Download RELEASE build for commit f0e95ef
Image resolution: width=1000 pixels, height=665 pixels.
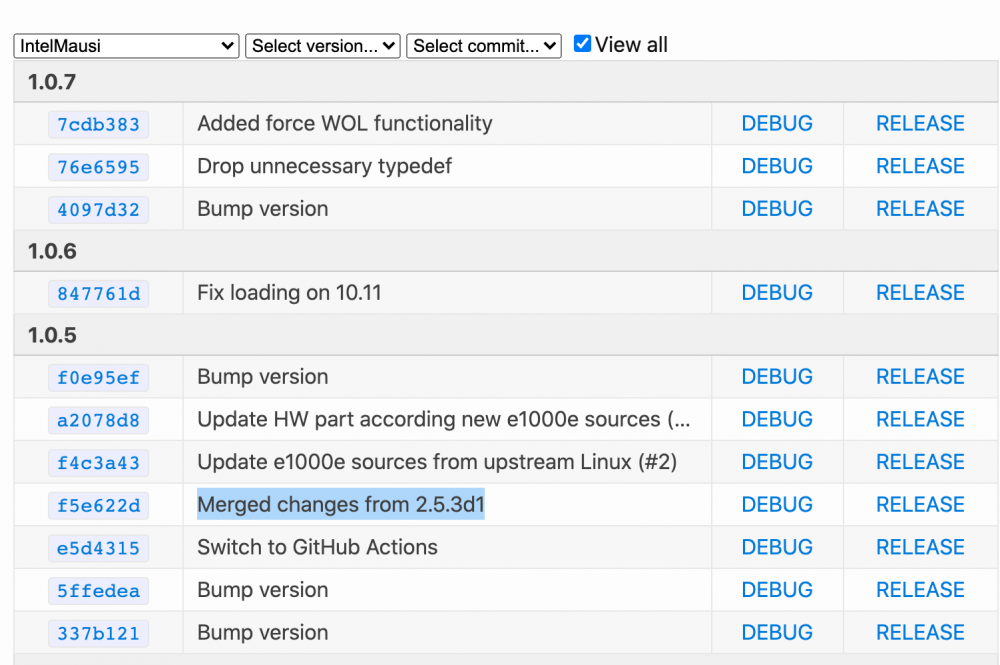[x=920, y=377]
